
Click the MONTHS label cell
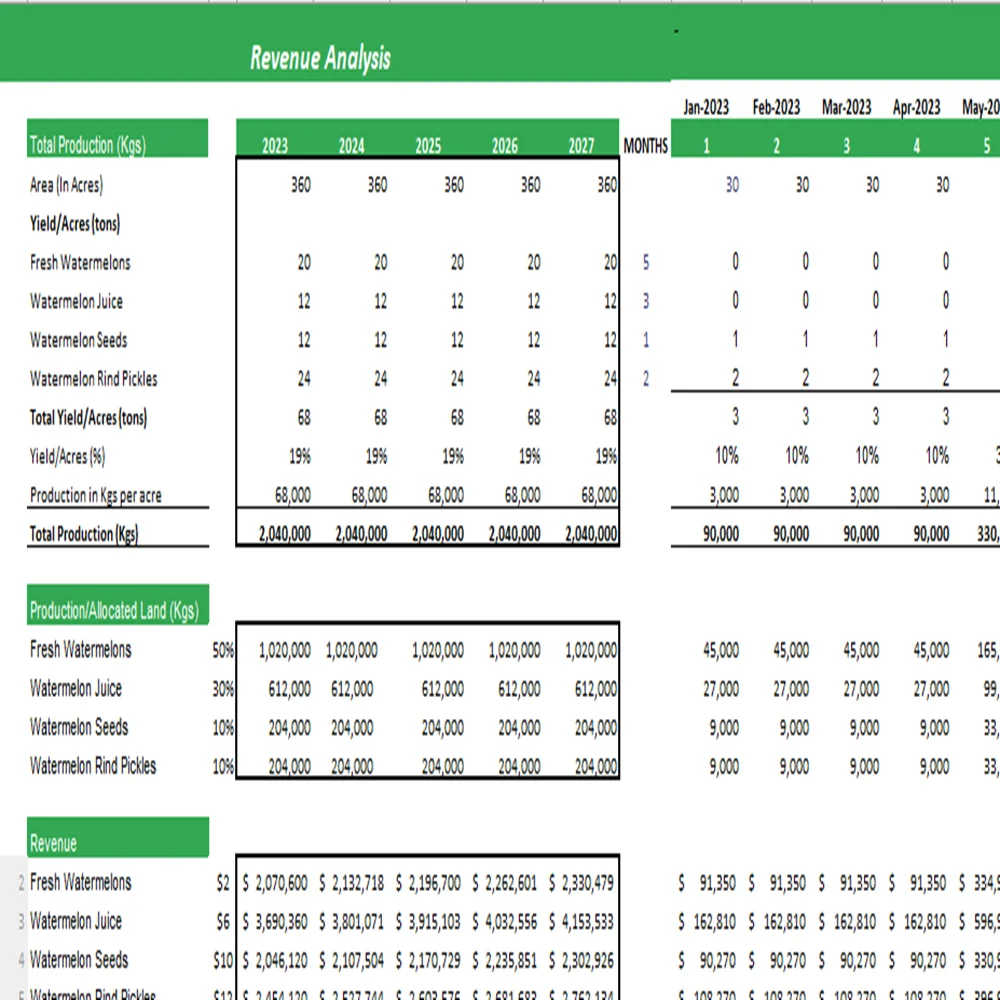[x=645, y=145]
